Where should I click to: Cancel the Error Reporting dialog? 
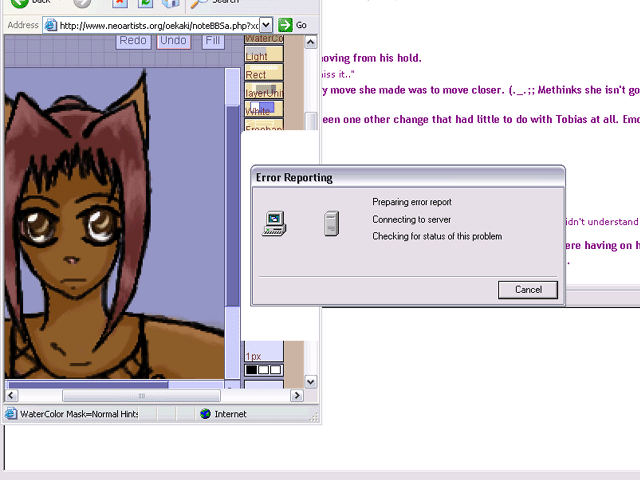pyautogui.click(x=528, y=289)
